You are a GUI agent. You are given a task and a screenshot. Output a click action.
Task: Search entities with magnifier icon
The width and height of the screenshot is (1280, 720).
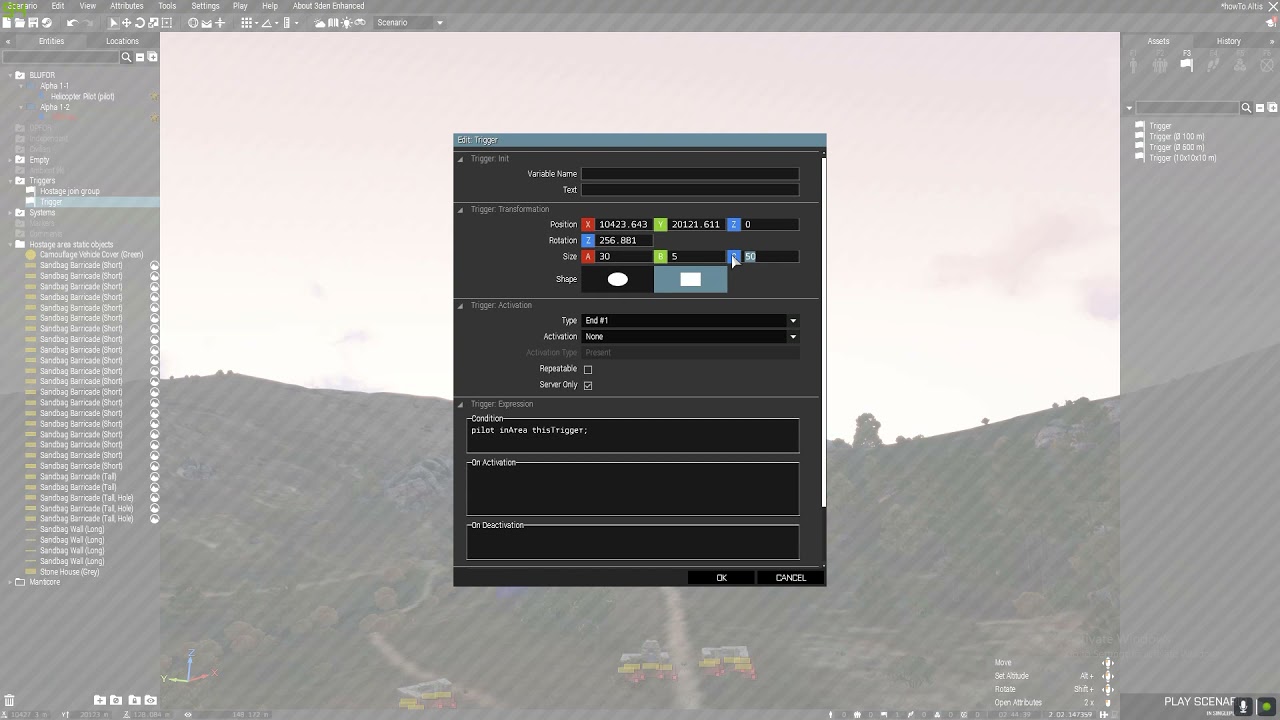[x=127, y=57]
